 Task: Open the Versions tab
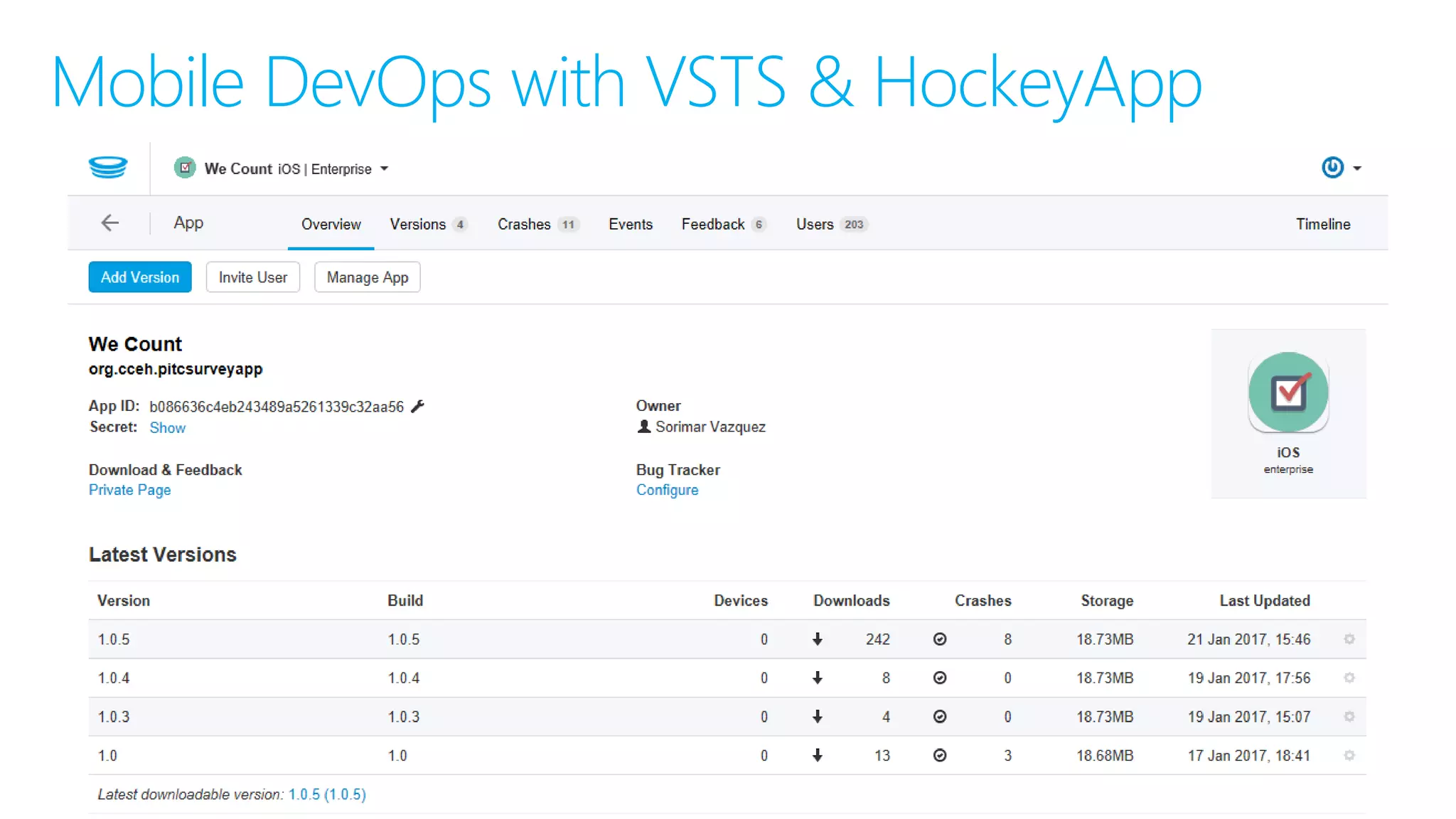pos(429,224)
